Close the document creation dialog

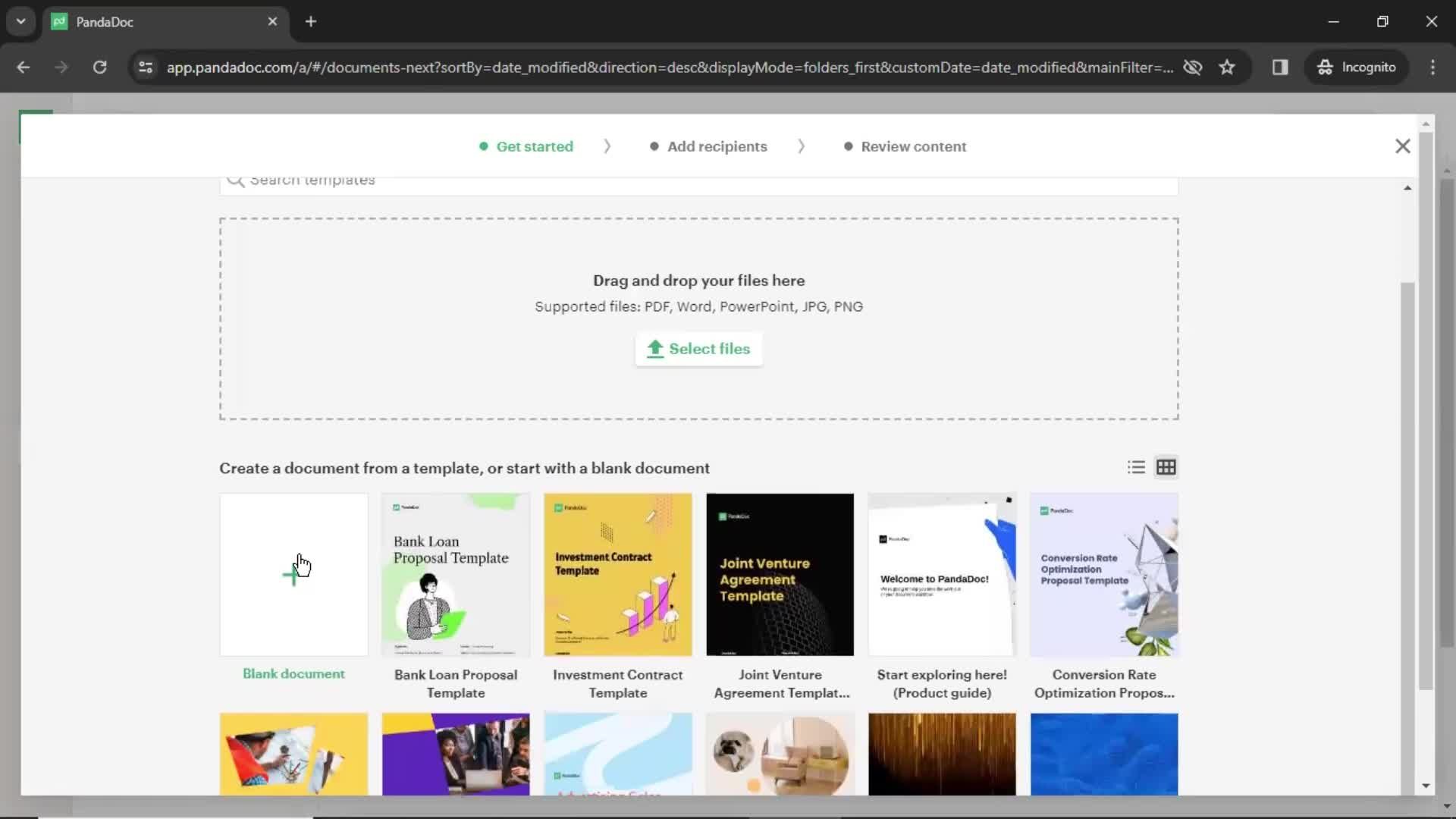[1403, 145]
